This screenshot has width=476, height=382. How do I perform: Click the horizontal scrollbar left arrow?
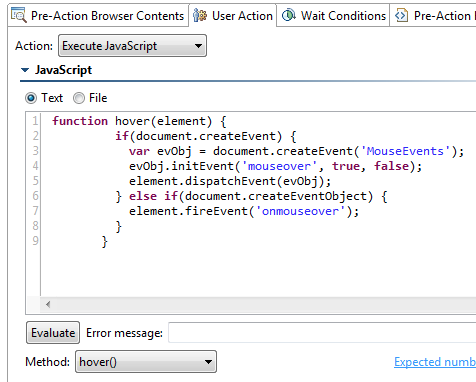click(x=48, y=304)
